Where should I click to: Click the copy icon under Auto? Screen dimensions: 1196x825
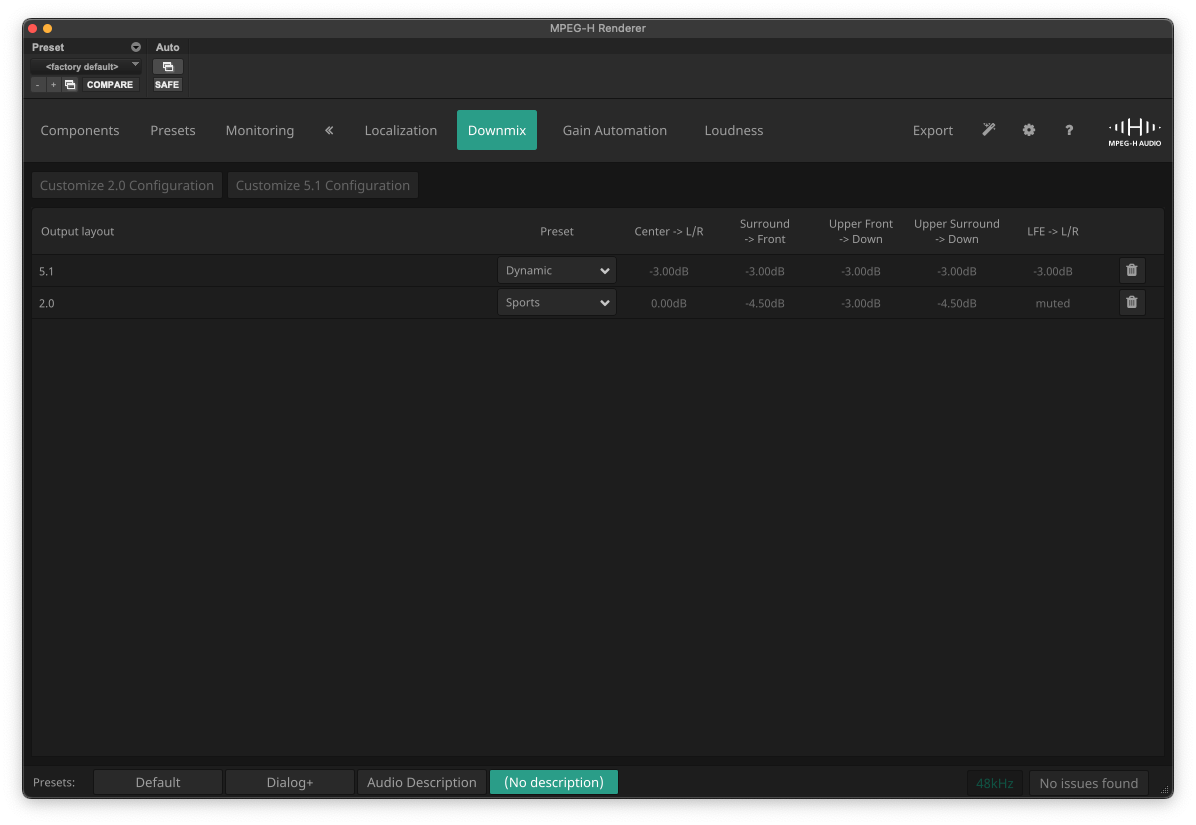click(x=168, y=66)
